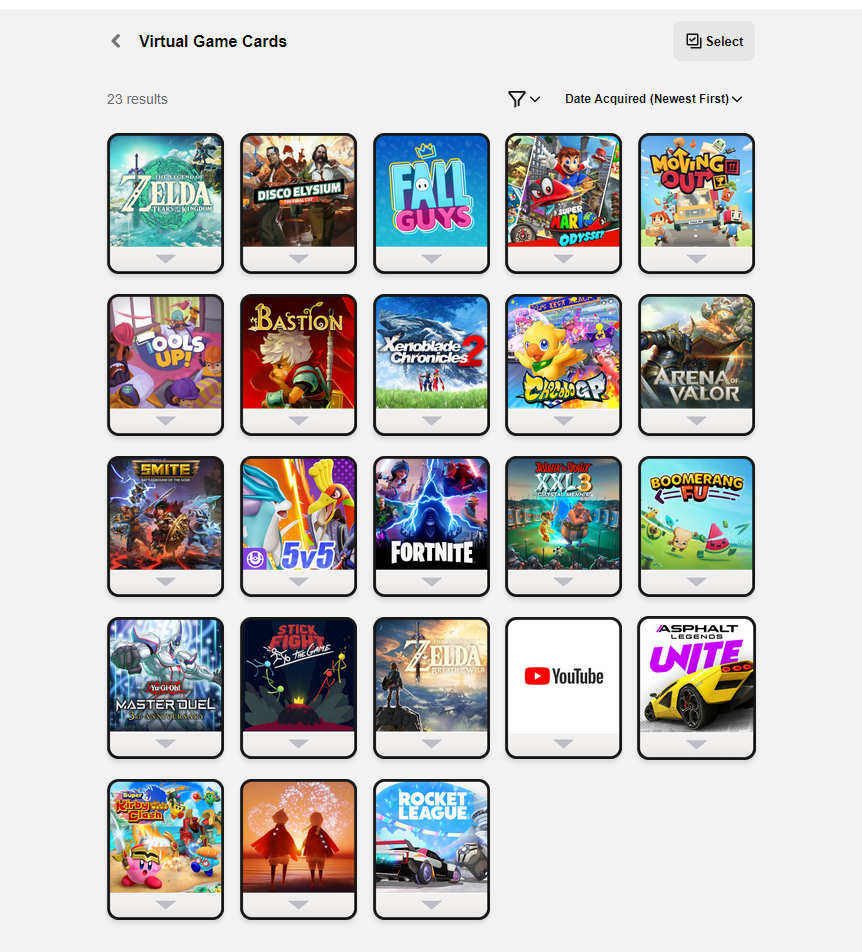Open the Fortnite game card
862x952 pixels.
[x=431, y=514]
